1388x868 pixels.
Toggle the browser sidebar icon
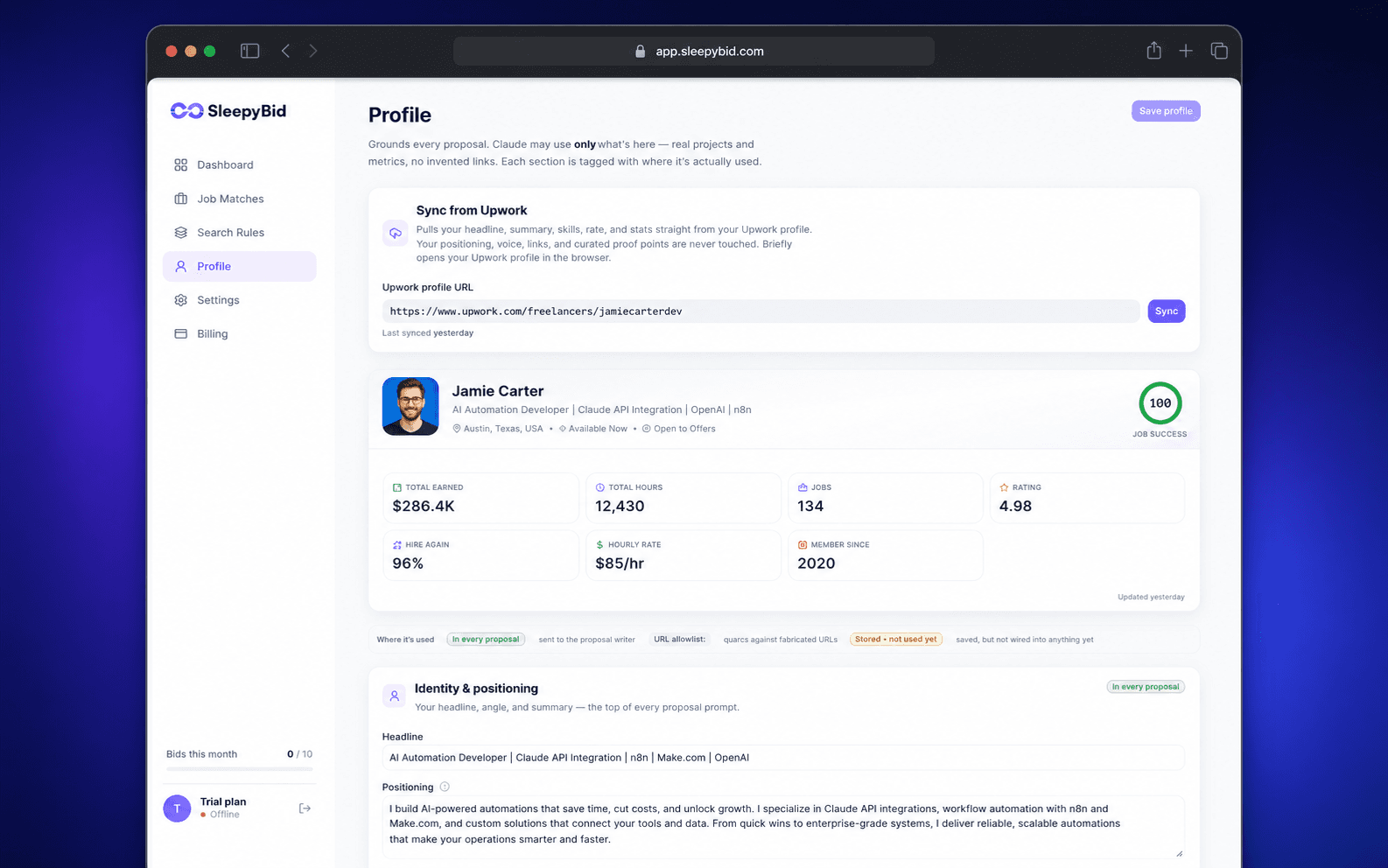[249, 51]
